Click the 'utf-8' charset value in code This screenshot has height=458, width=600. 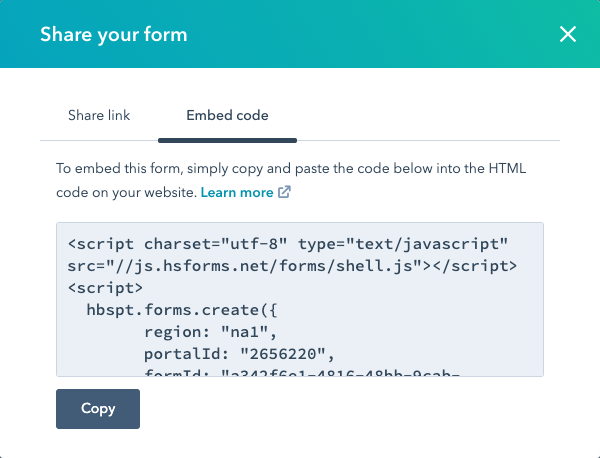(255, 245)
